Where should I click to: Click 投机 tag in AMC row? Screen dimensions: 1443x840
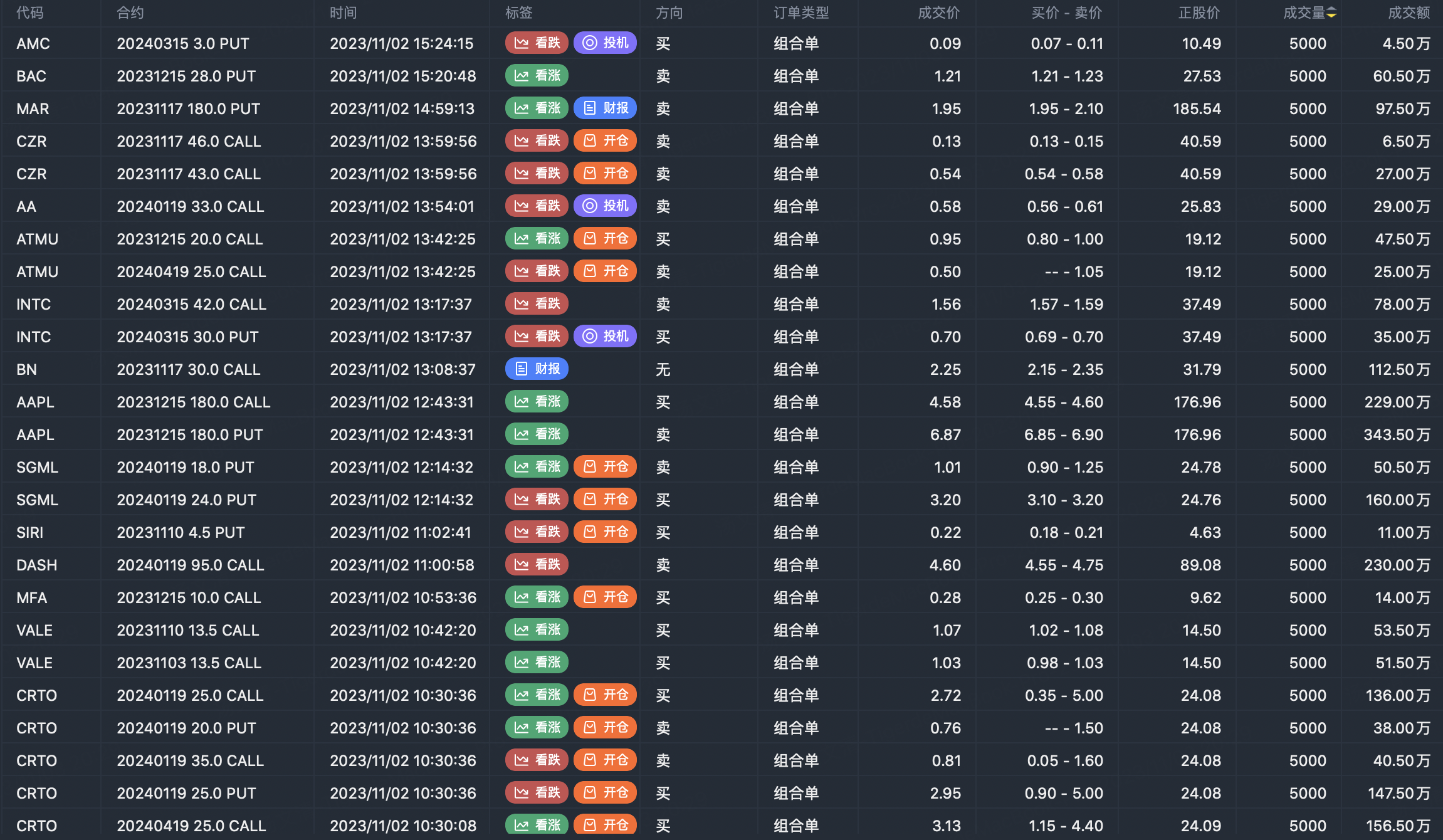pos(605,43)
